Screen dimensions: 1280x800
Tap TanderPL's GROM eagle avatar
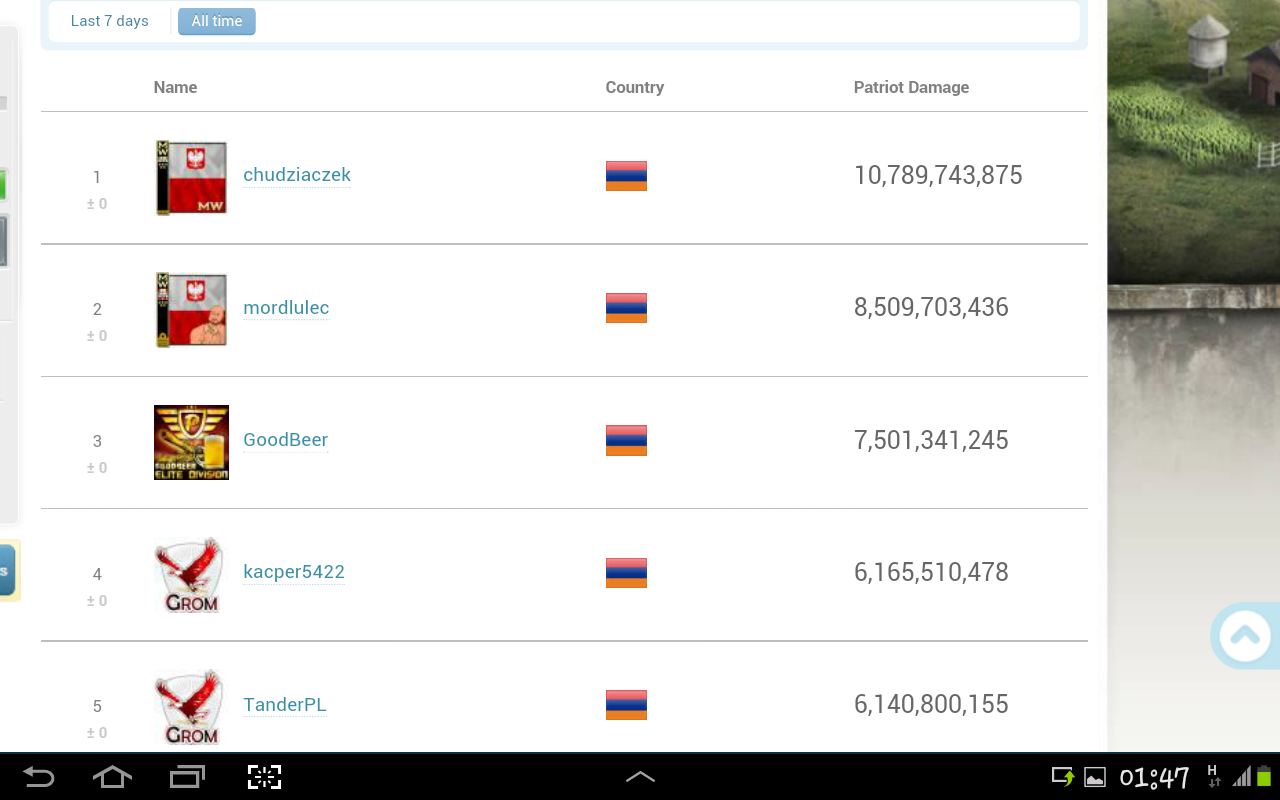[x=191, y=707]
